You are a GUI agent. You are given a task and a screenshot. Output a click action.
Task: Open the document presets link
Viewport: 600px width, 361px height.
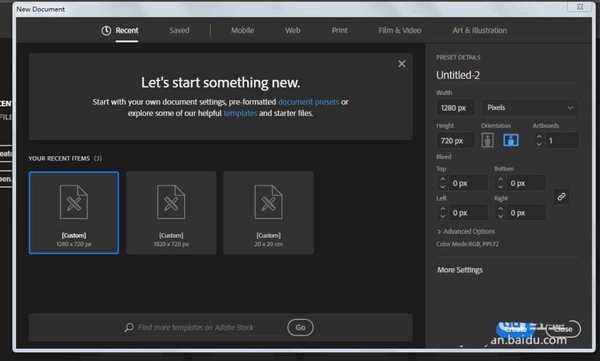308,102
